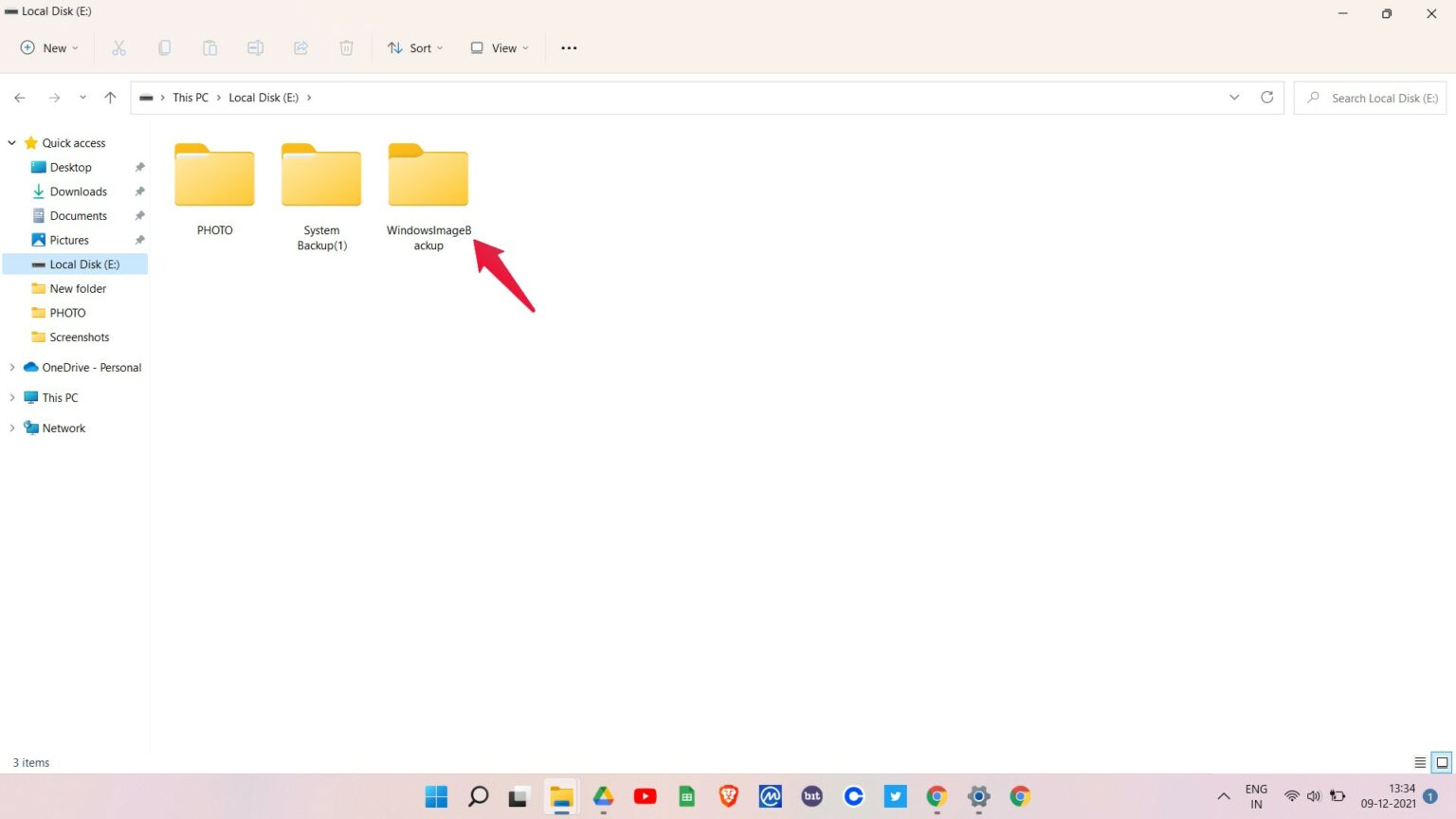The image size is (1456, 819).
Task: Go to This PC via the breadcrumb link
Action: coord(190,97)
